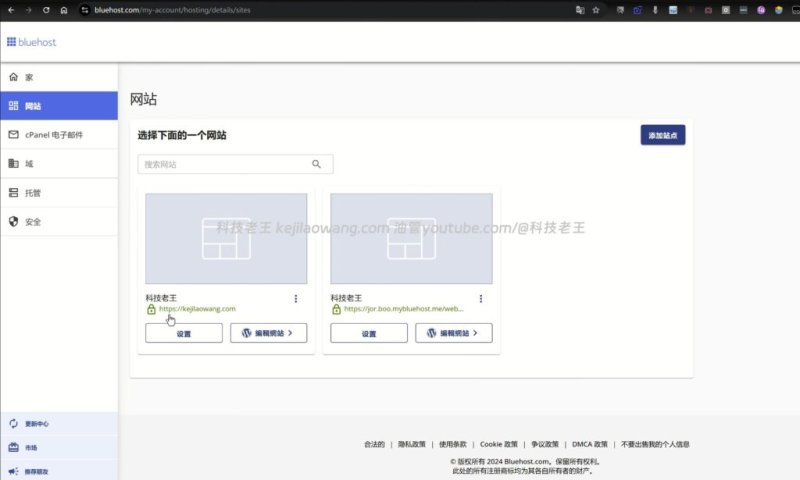
Task: Open the 合法的 footer link
Action: pos(374,444)
